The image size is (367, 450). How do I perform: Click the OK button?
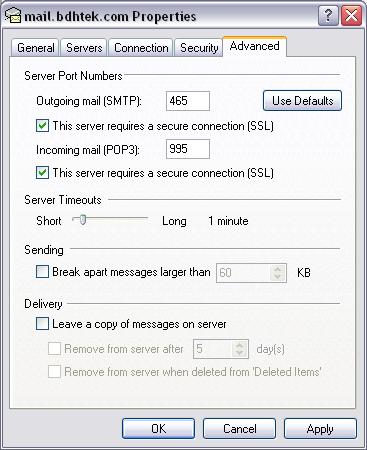[x=158, y=429]
